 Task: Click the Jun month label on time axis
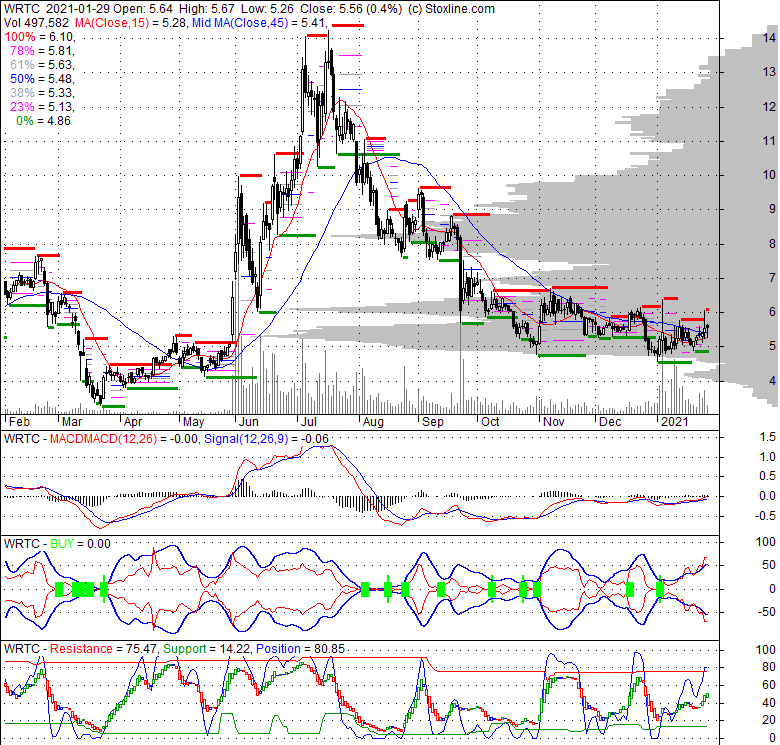[249, 422]
